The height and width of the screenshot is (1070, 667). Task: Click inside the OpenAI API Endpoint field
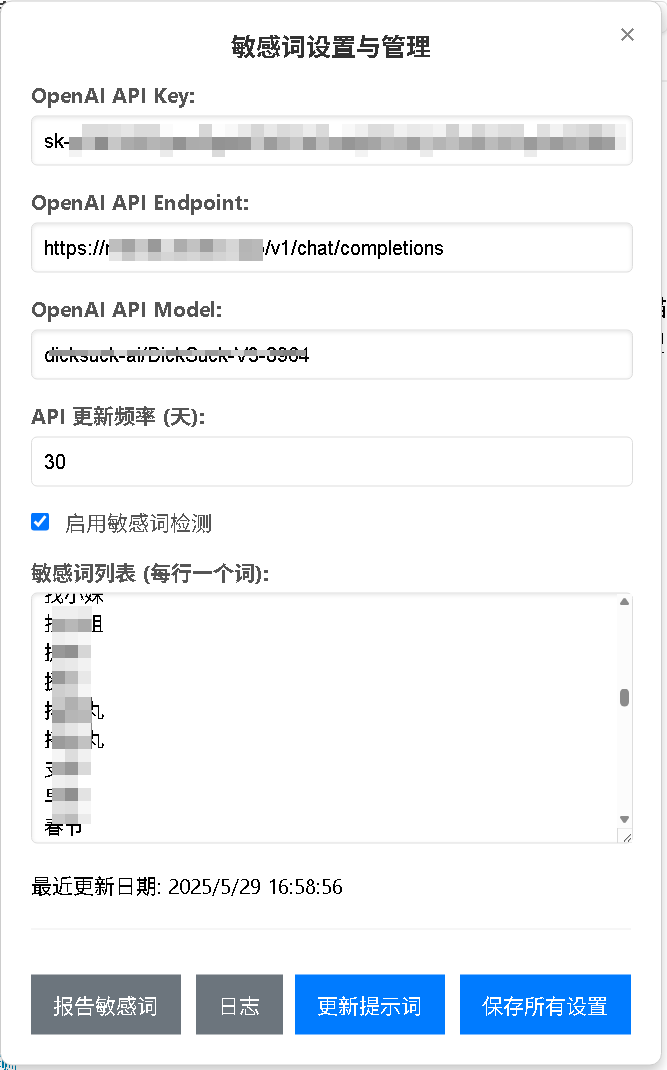(331, 248)
